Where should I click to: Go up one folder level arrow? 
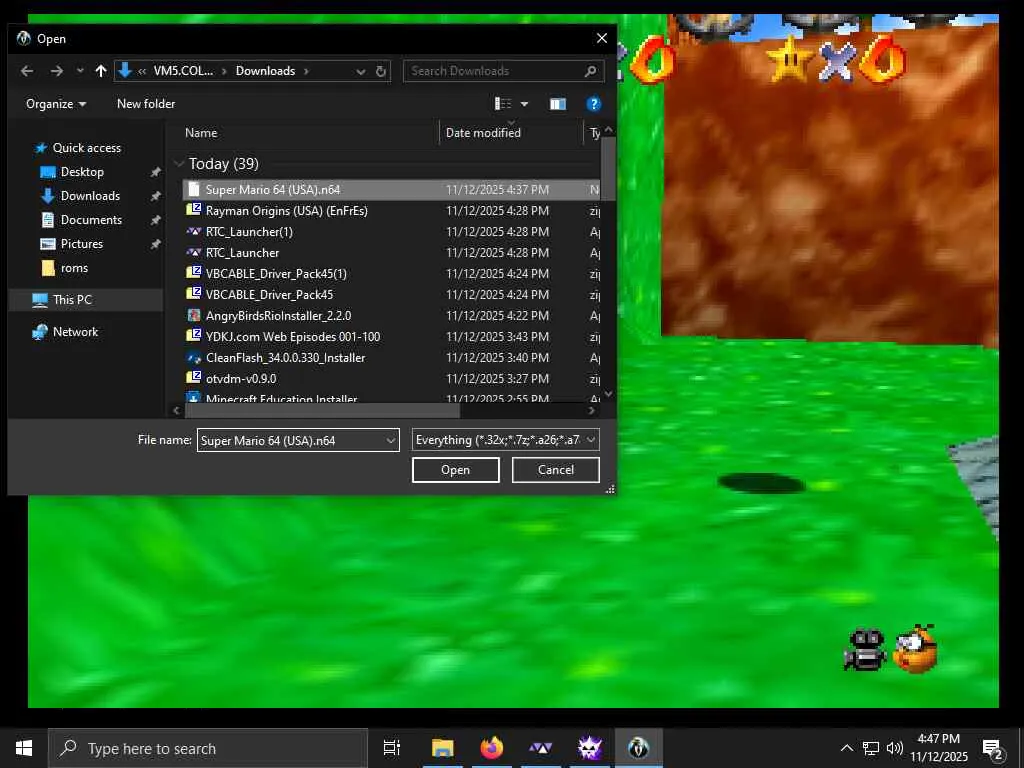coord(101,71)
